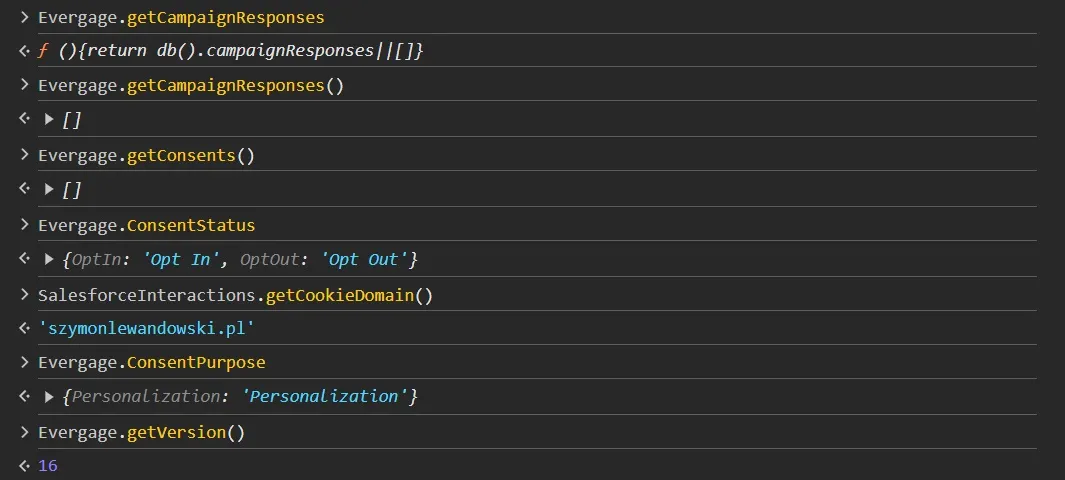Viewport: 1065px width, 480px height.
Task: Click the input chevron beside Evergage.getVersion()
Action: click(x=24, y=432)
